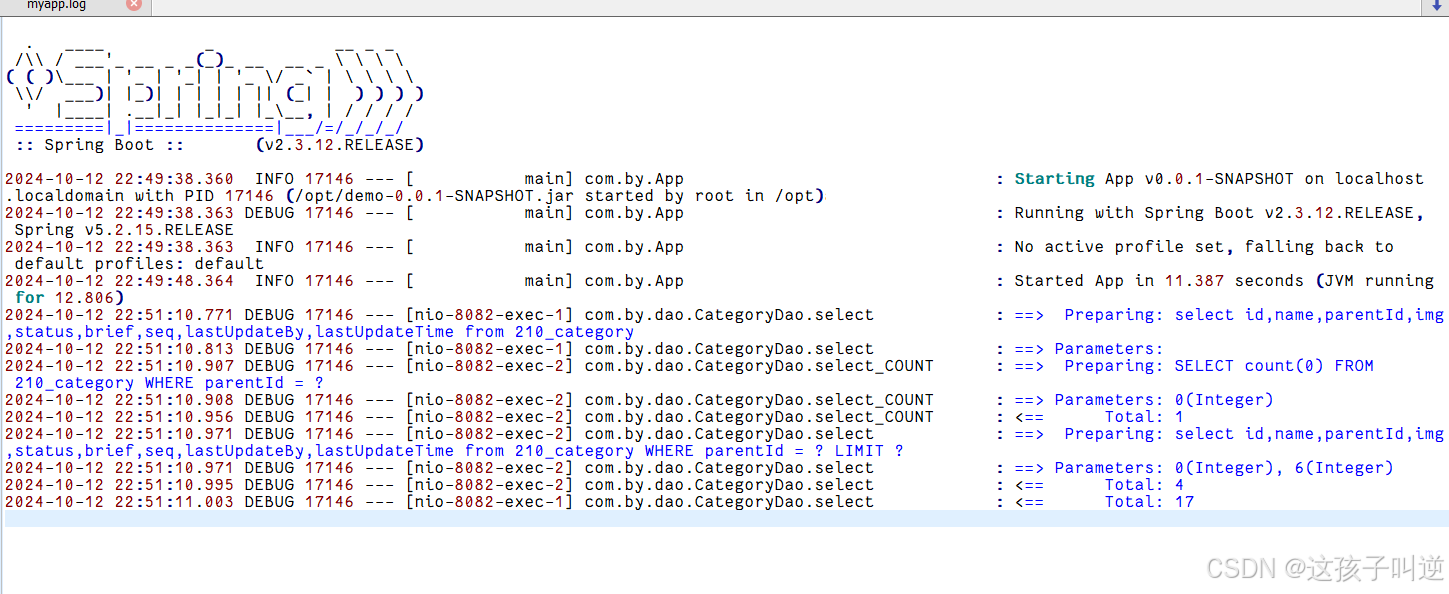Close the myapp.log tab with red X
This screenshot has width=1449, height=594.
click(x=133, y=4)
